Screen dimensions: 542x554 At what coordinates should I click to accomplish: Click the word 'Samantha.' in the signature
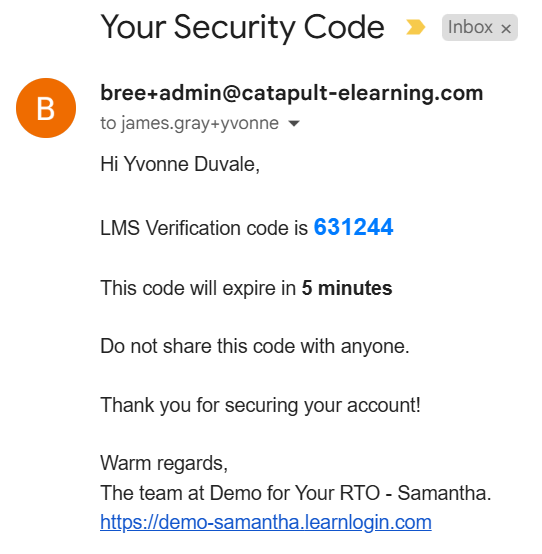pos(444,493)
